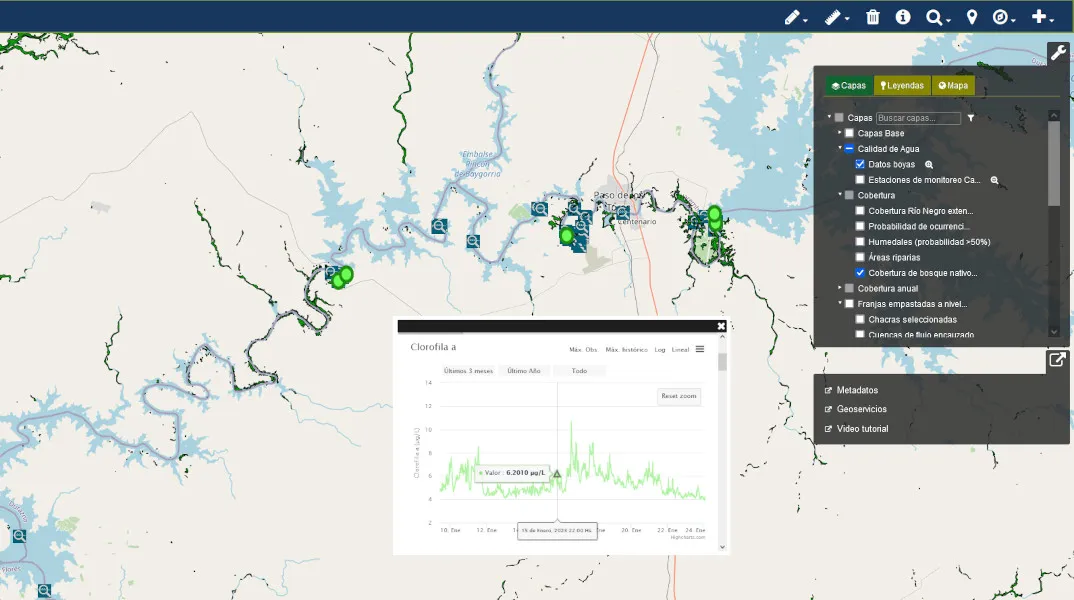Image resolution: width=1074 pixels, height=600 pixels.
Task: Open the plus add dropdown arrow
Action: (1051, 20)
